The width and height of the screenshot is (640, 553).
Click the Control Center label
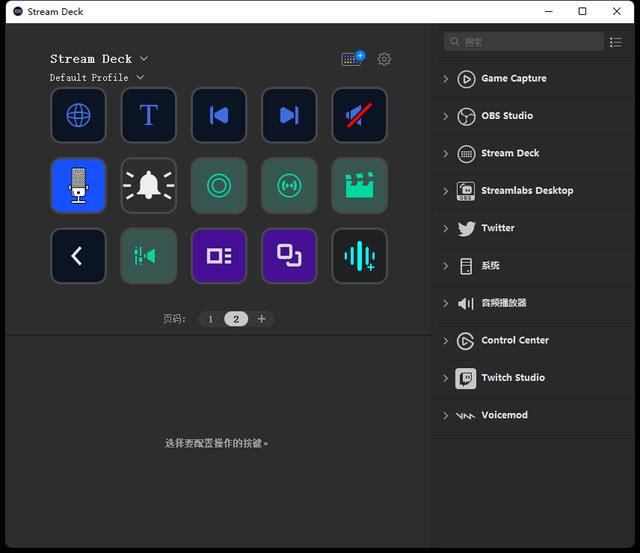coord(515,340)
